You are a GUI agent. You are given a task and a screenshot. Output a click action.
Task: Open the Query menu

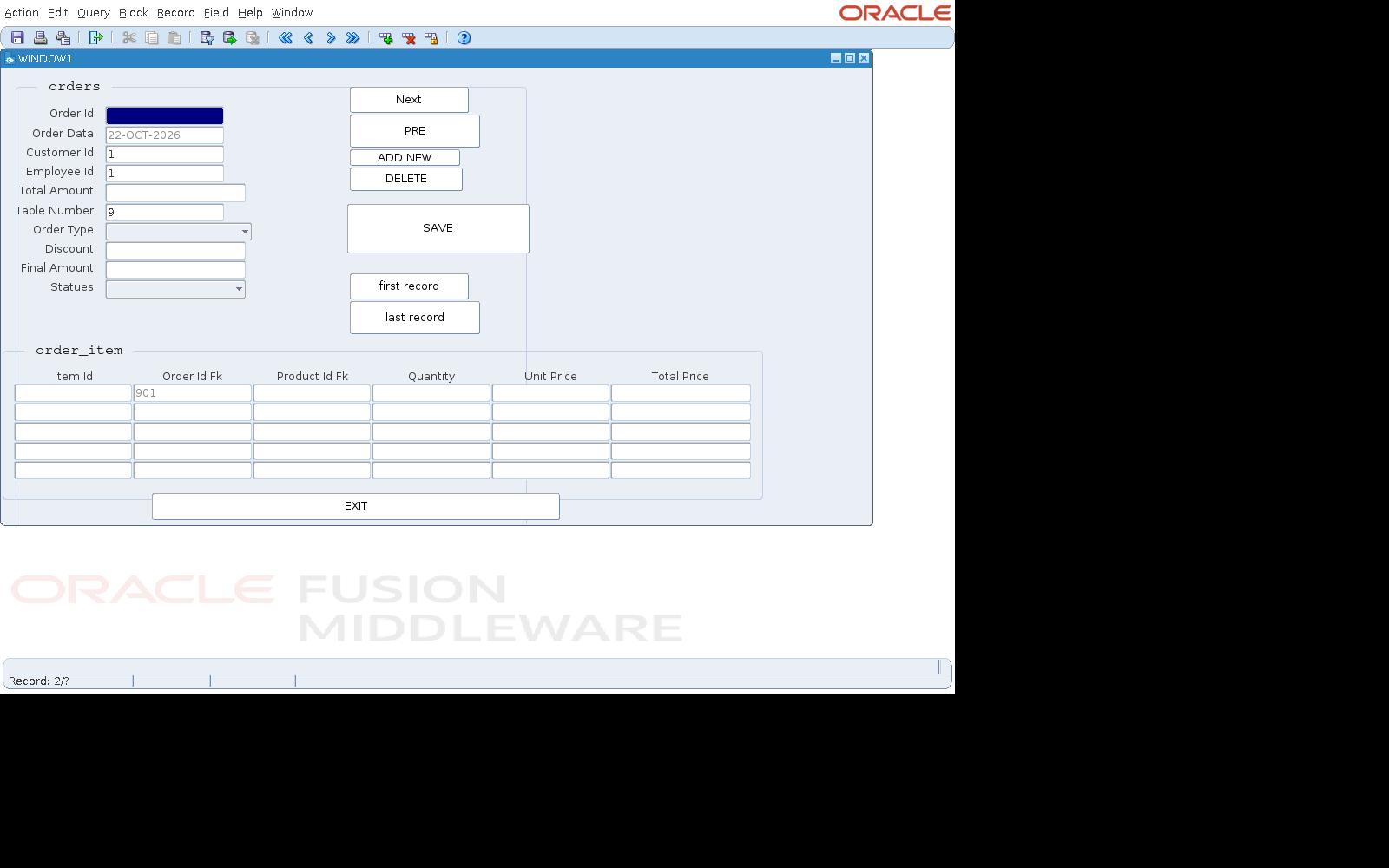(x=94, y=13)
